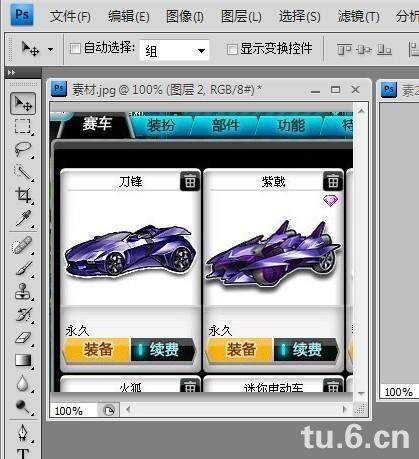
Task: Select the Rectangular Marquee tool
Action: (23, 126)
